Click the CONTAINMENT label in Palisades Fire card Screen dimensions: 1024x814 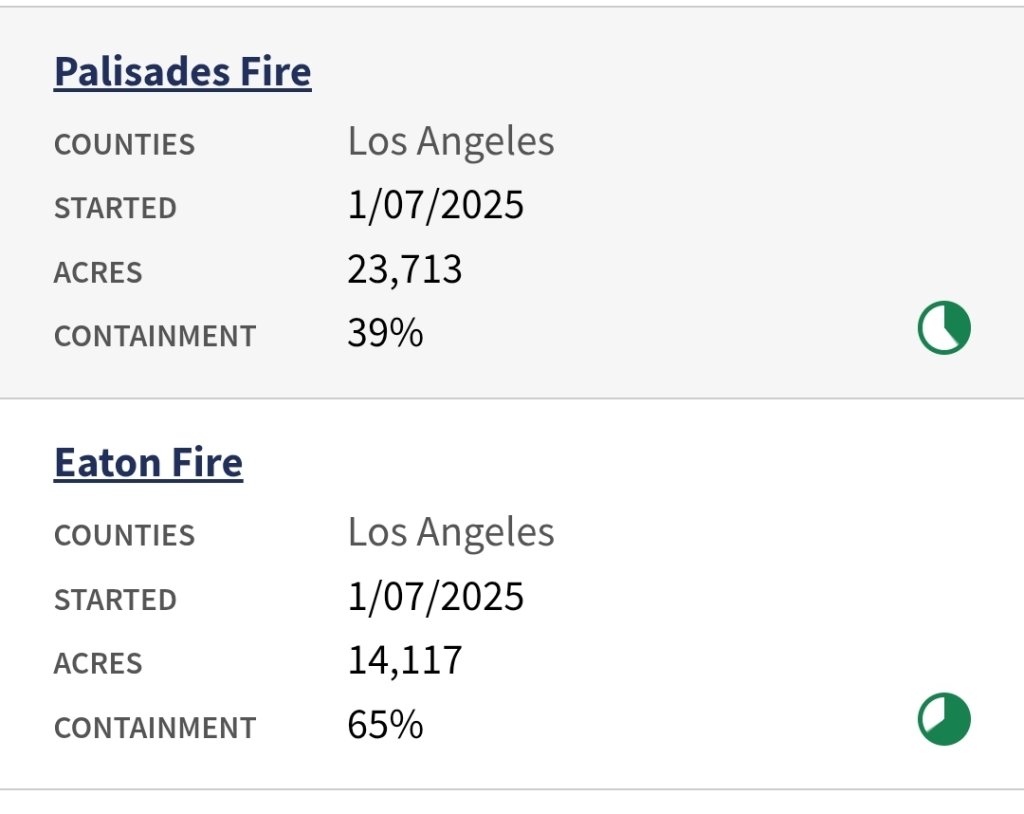coord(155,337)
